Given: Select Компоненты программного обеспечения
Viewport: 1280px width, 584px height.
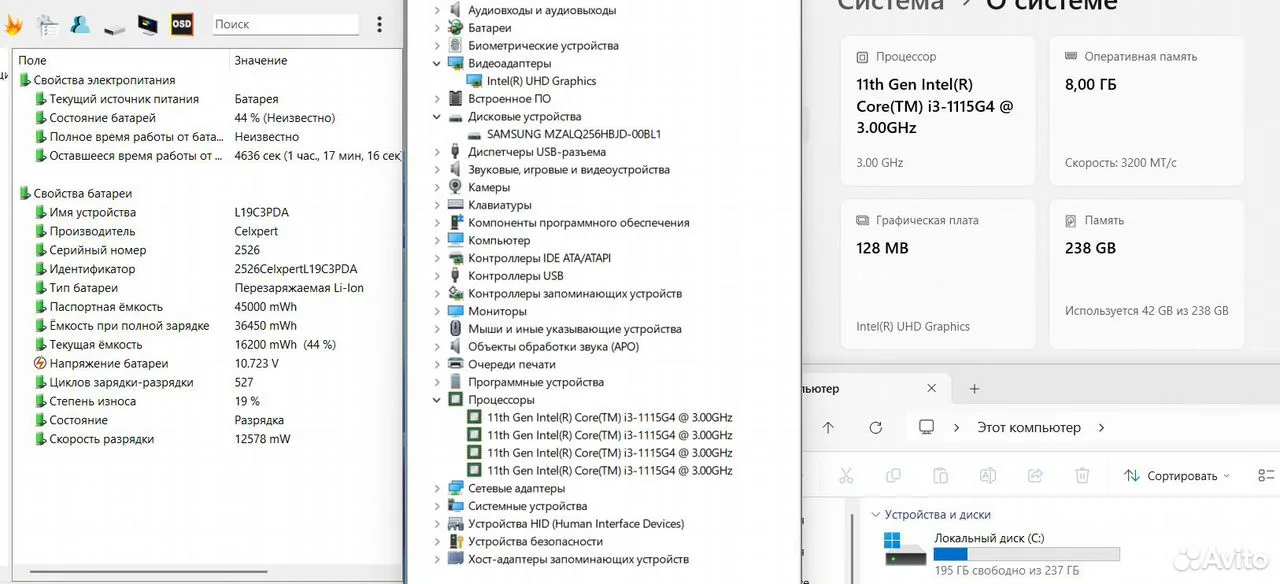Looking at the screenshot, I should 579,223.
